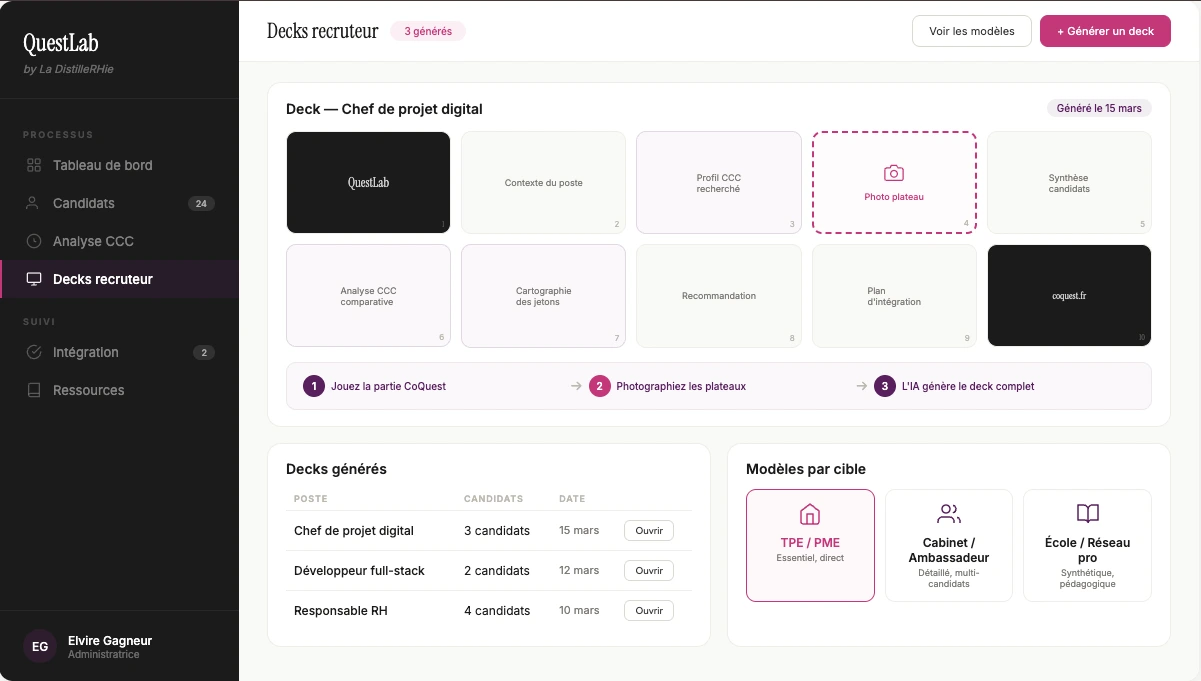
Task: Select the TPE / PME deck template
Action: [x=810, y=545]
